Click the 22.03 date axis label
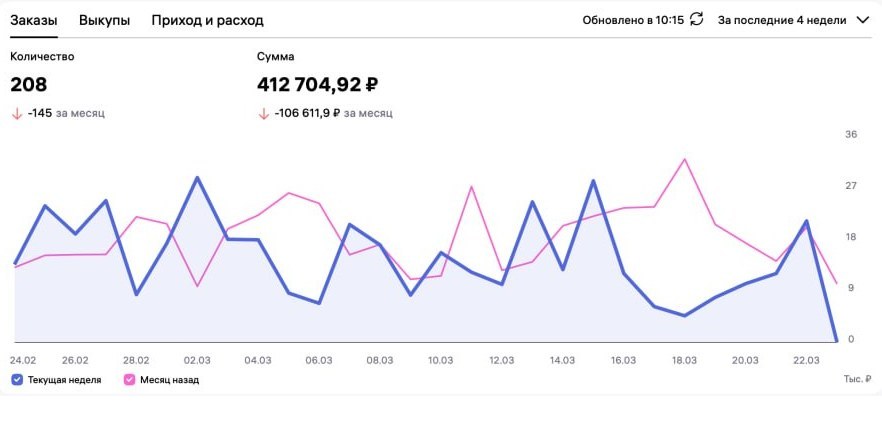The width and height of the screenshot is (882, 440). 806,360
